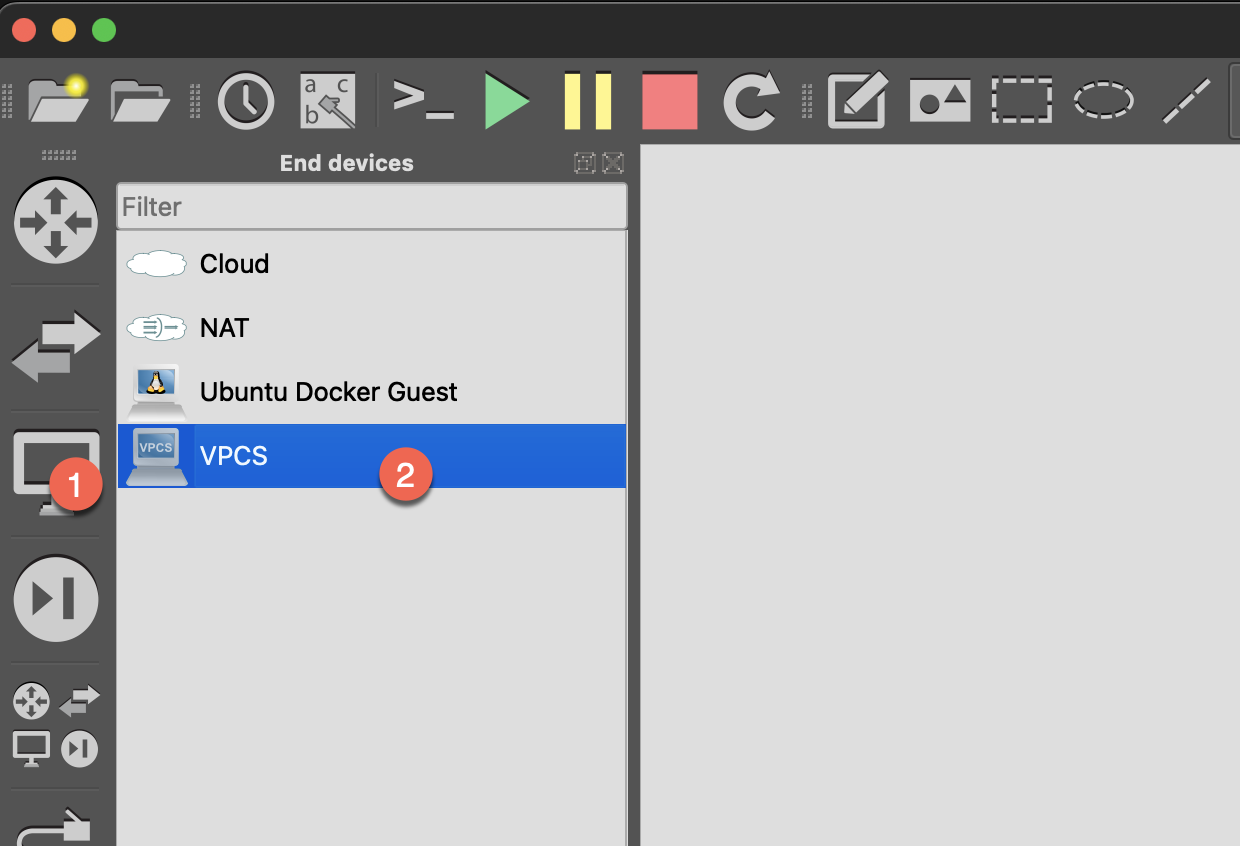Pause all nodes with yellow pause button
The height and width of the screenshot is (846, 1240).
tap(588, 100)
